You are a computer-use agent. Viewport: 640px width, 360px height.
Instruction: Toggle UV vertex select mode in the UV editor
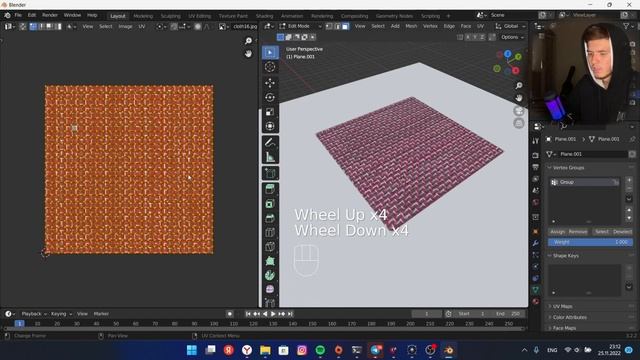[x=33, y=27]
